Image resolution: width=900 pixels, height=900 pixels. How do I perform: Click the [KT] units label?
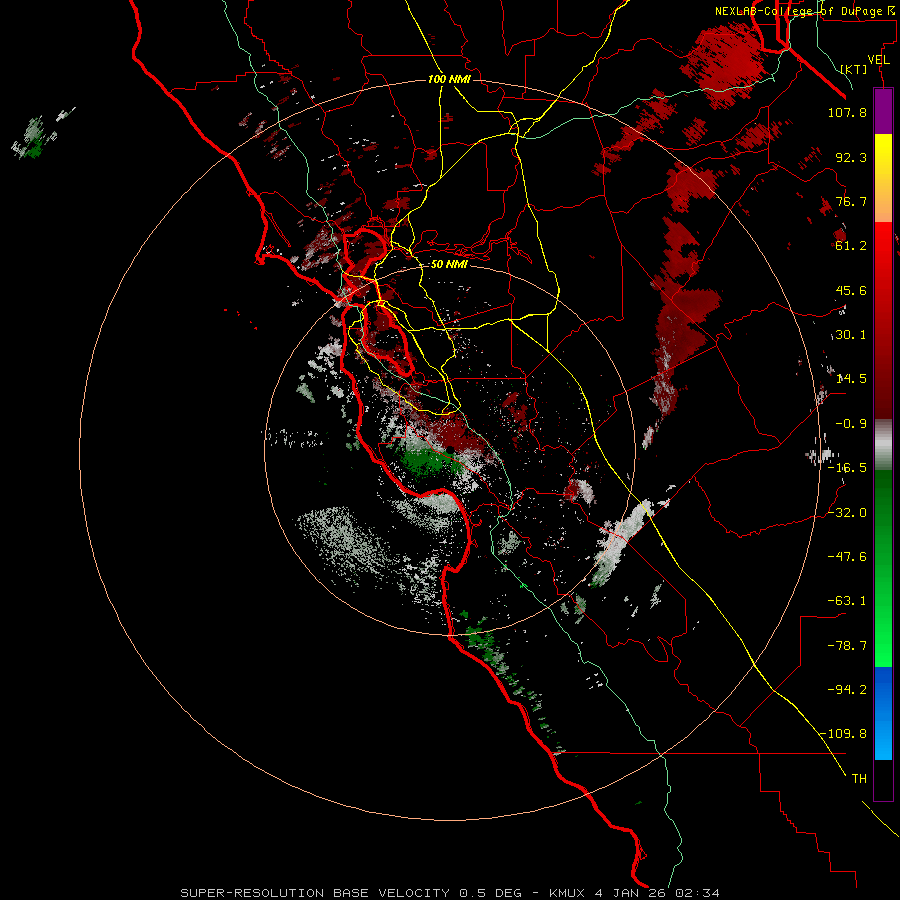pyautogui.click(x=854, y=69)
